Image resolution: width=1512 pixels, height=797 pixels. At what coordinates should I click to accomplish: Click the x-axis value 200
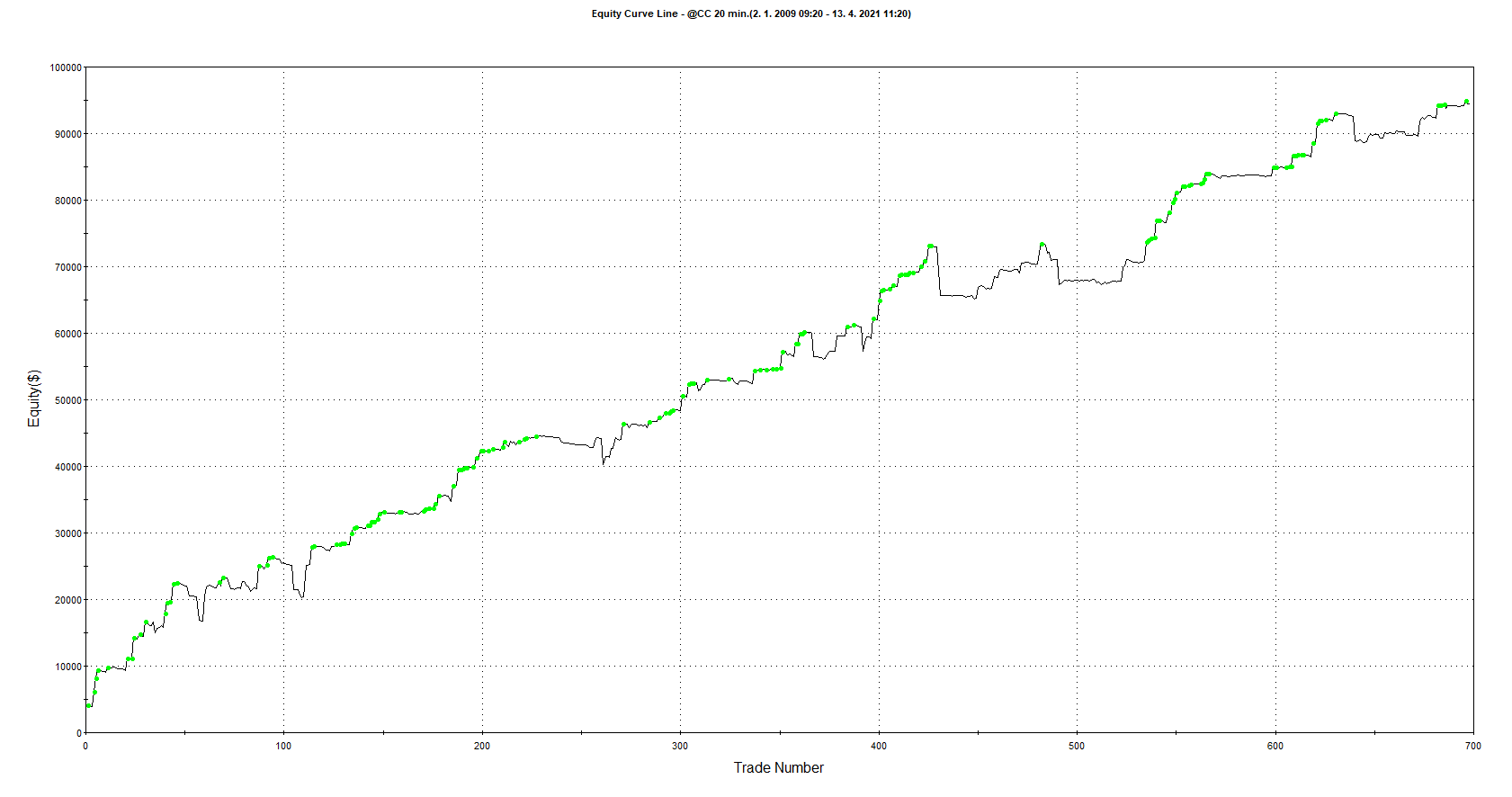(x=482, y=746)
